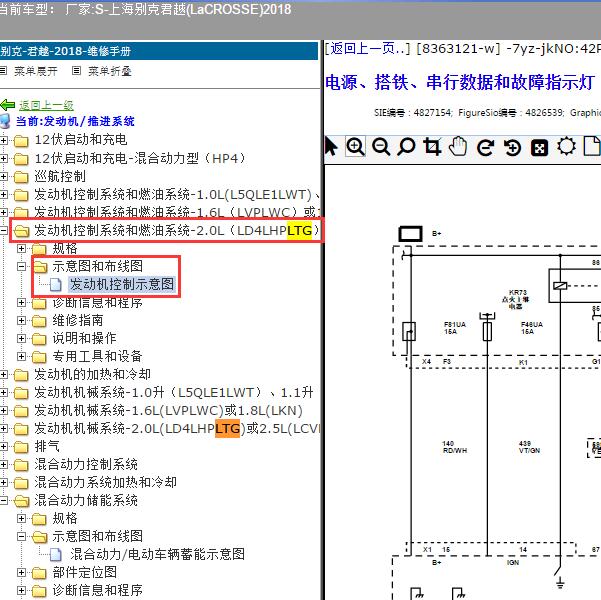Click the zoom out magnifier tool

381,147
